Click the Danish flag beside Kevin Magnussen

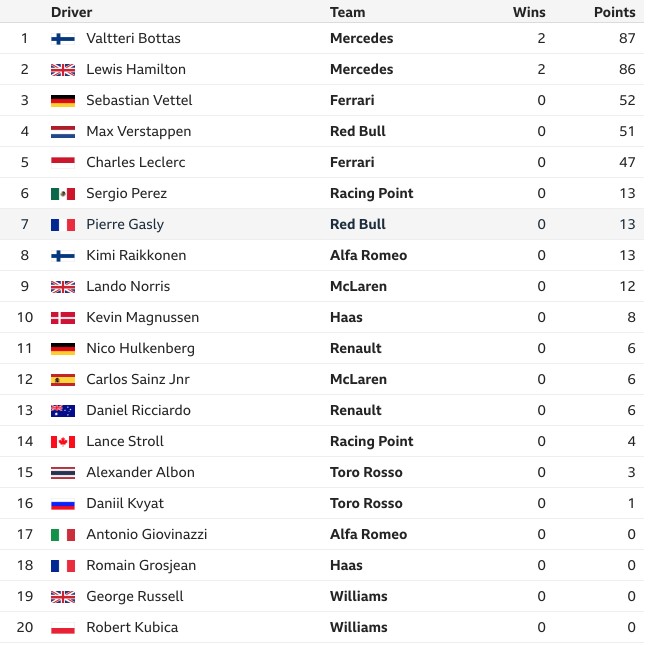click(x=63, y=318)
